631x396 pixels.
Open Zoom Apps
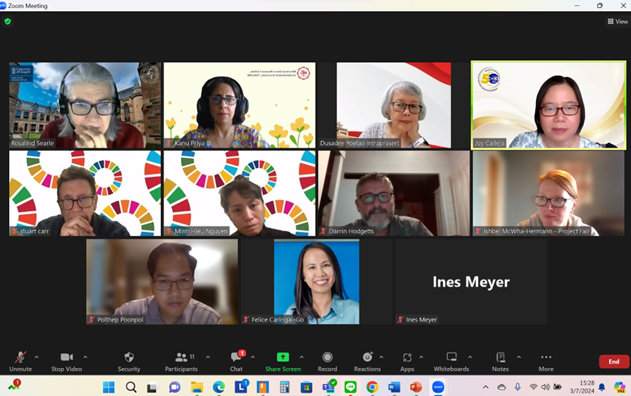point(407,361)
